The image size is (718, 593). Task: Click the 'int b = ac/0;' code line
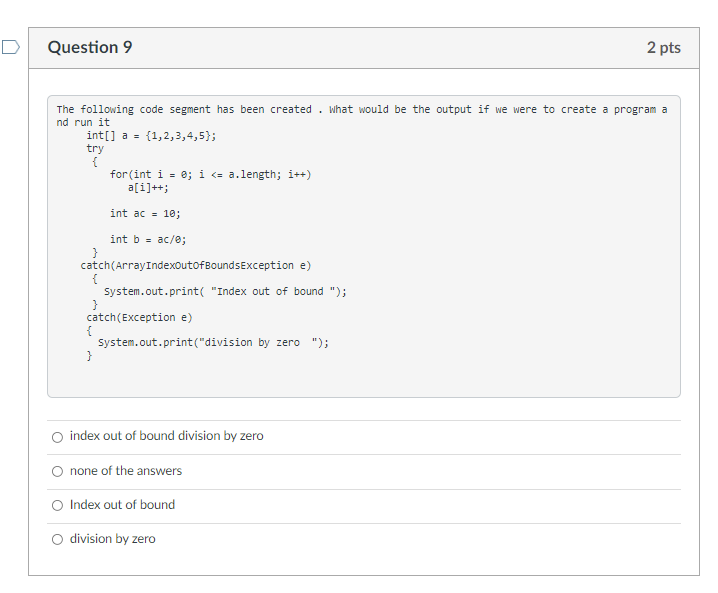148,239
